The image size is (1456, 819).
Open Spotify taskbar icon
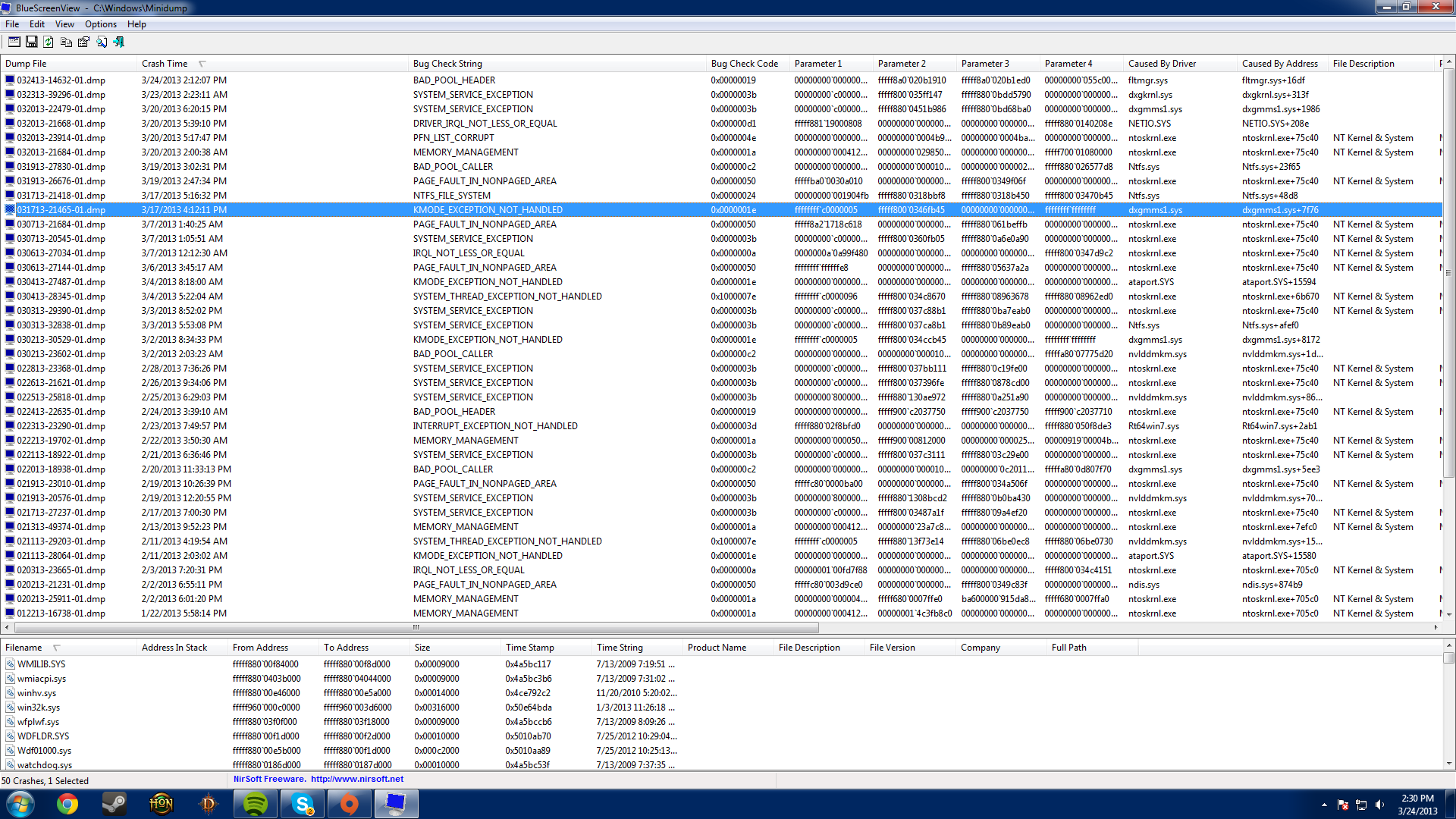click(255, 804)
